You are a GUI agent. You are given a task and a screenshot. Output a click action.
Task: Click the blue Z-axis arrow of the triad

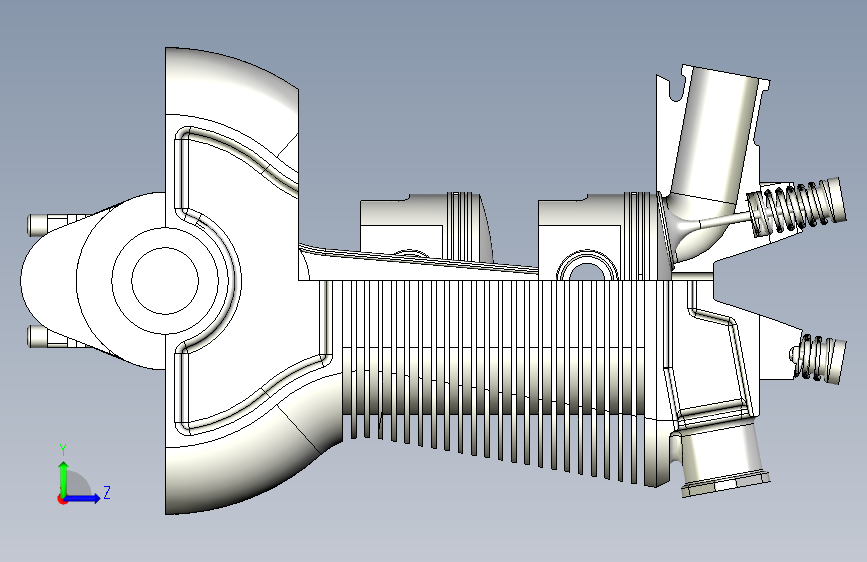(x=83, y=498)
